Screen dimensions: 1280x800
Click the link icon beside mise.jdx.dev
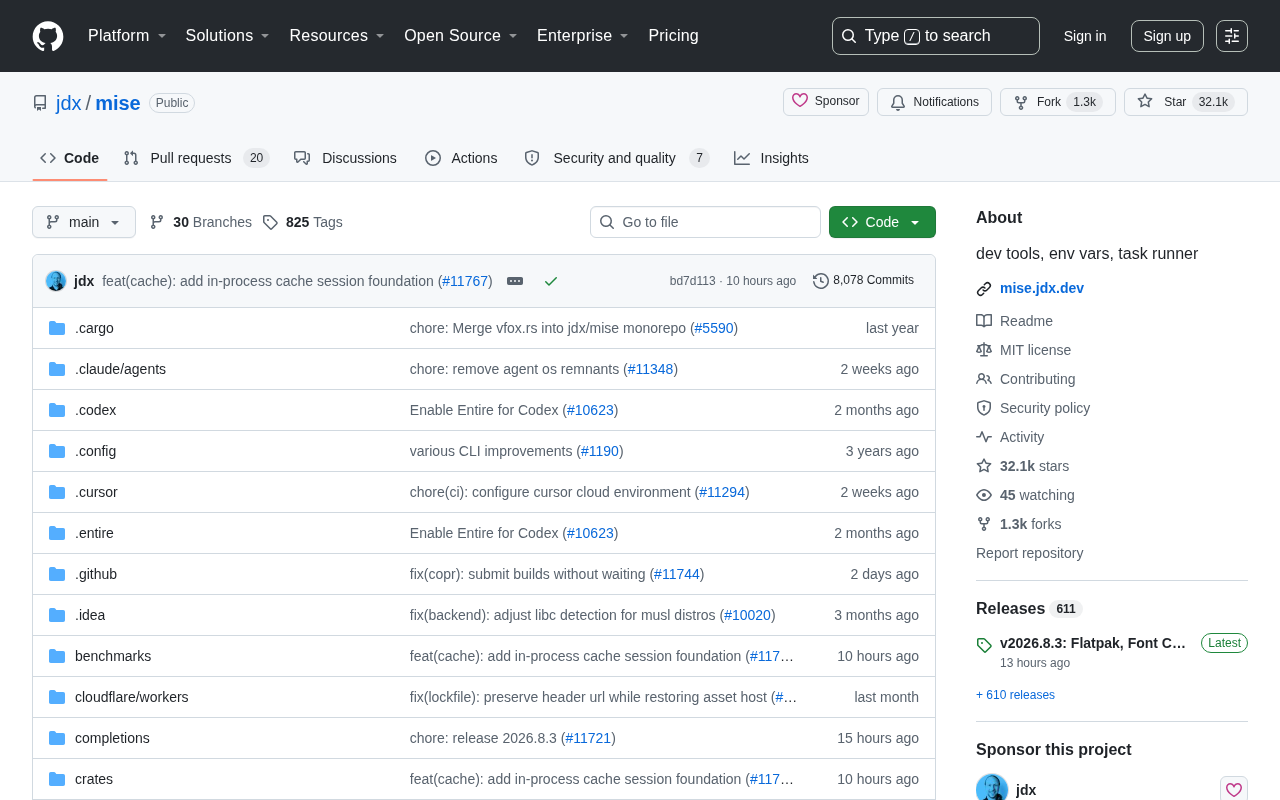[x=984, y=289]
